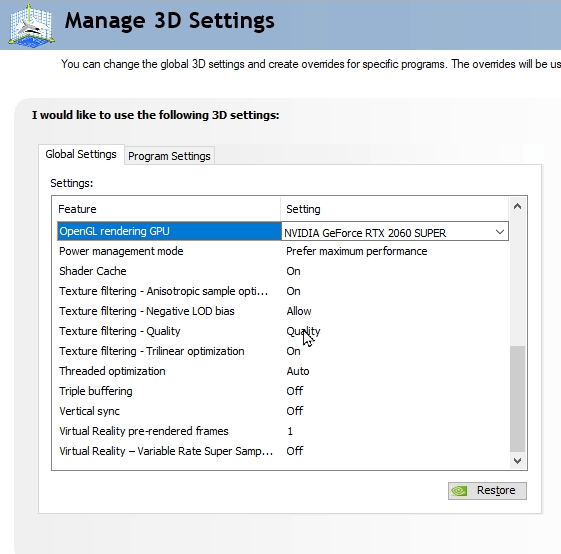Click the Manage 3D Settings header icon
The width and height of the screenshot is (561, 554).
coord(32,26)
